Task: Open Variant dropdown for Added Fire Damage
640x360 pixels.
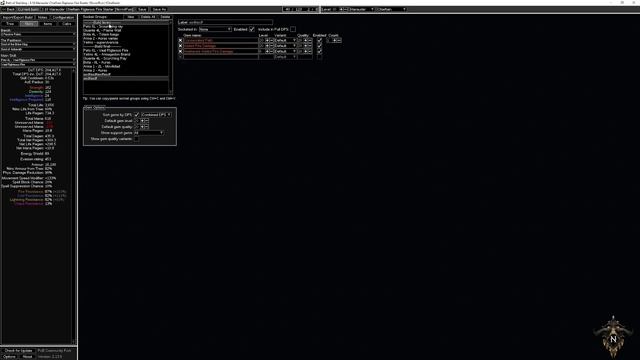Action: 285,46
